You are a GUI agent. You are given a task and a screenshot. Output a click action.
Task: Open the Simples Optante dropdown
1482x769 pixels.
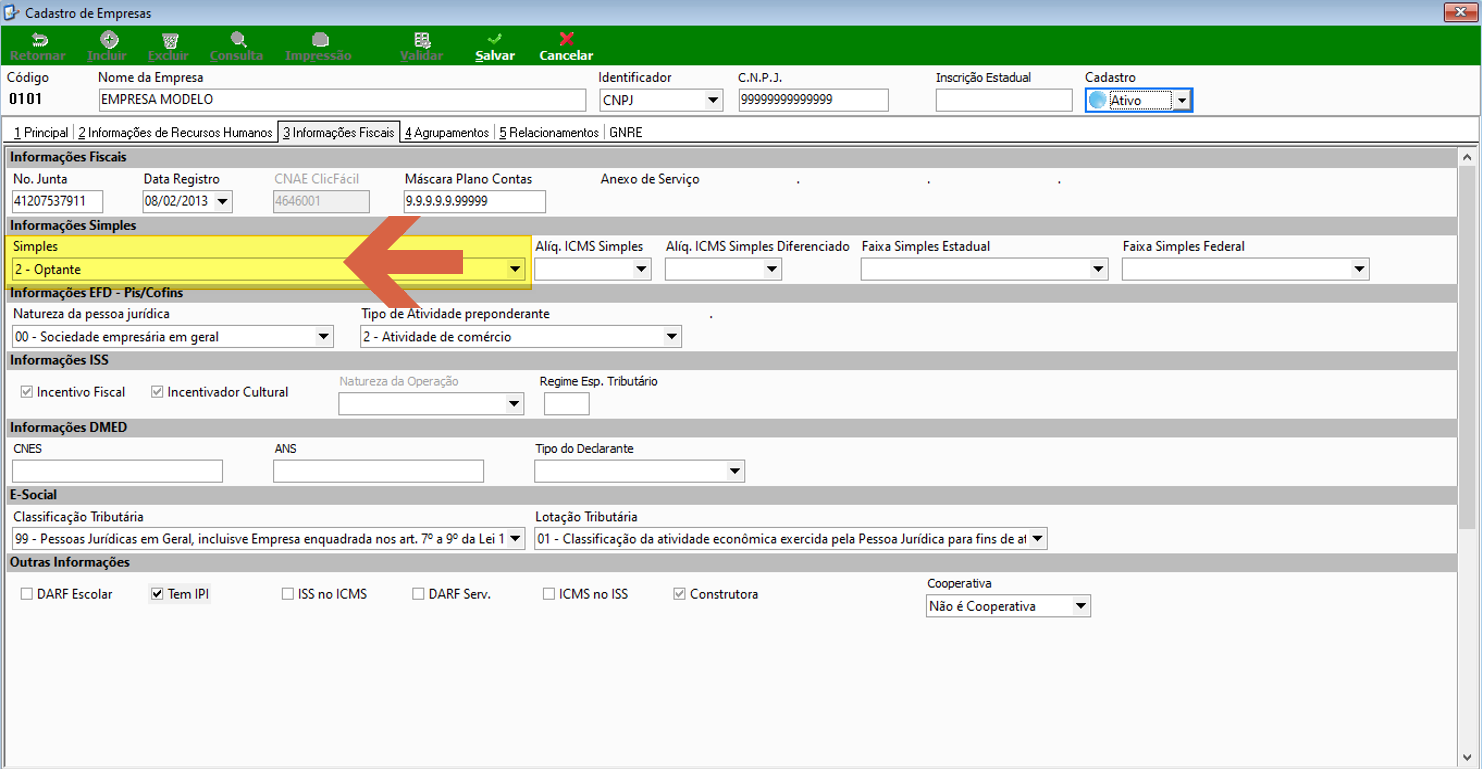516,269
